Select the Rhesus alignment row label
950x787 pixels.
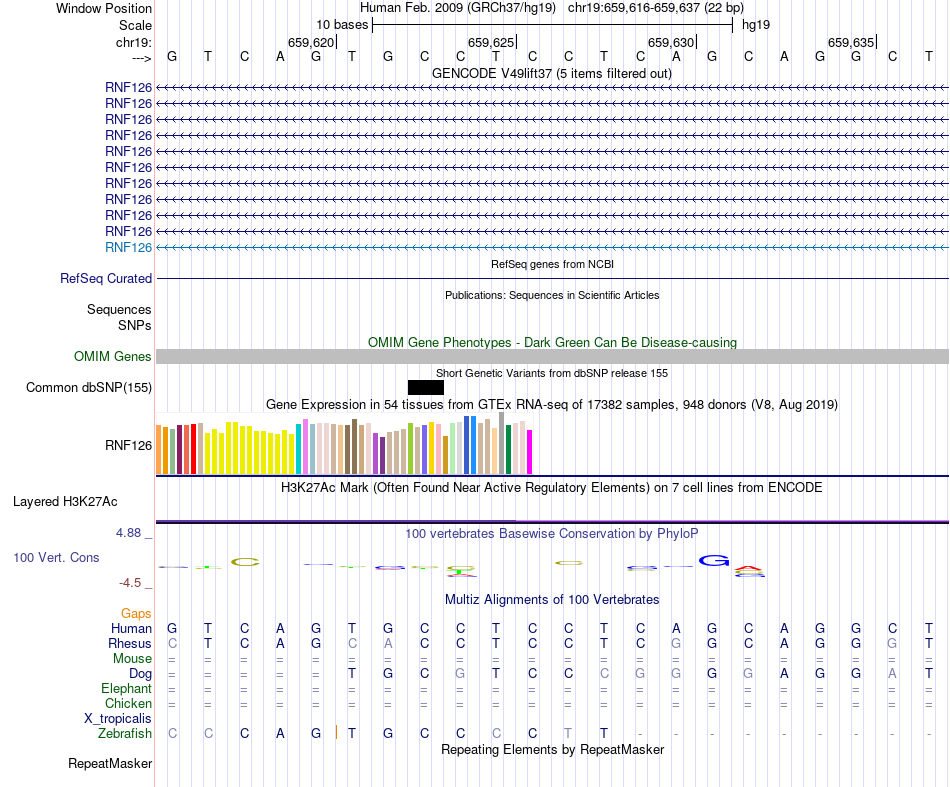point(130,643)
